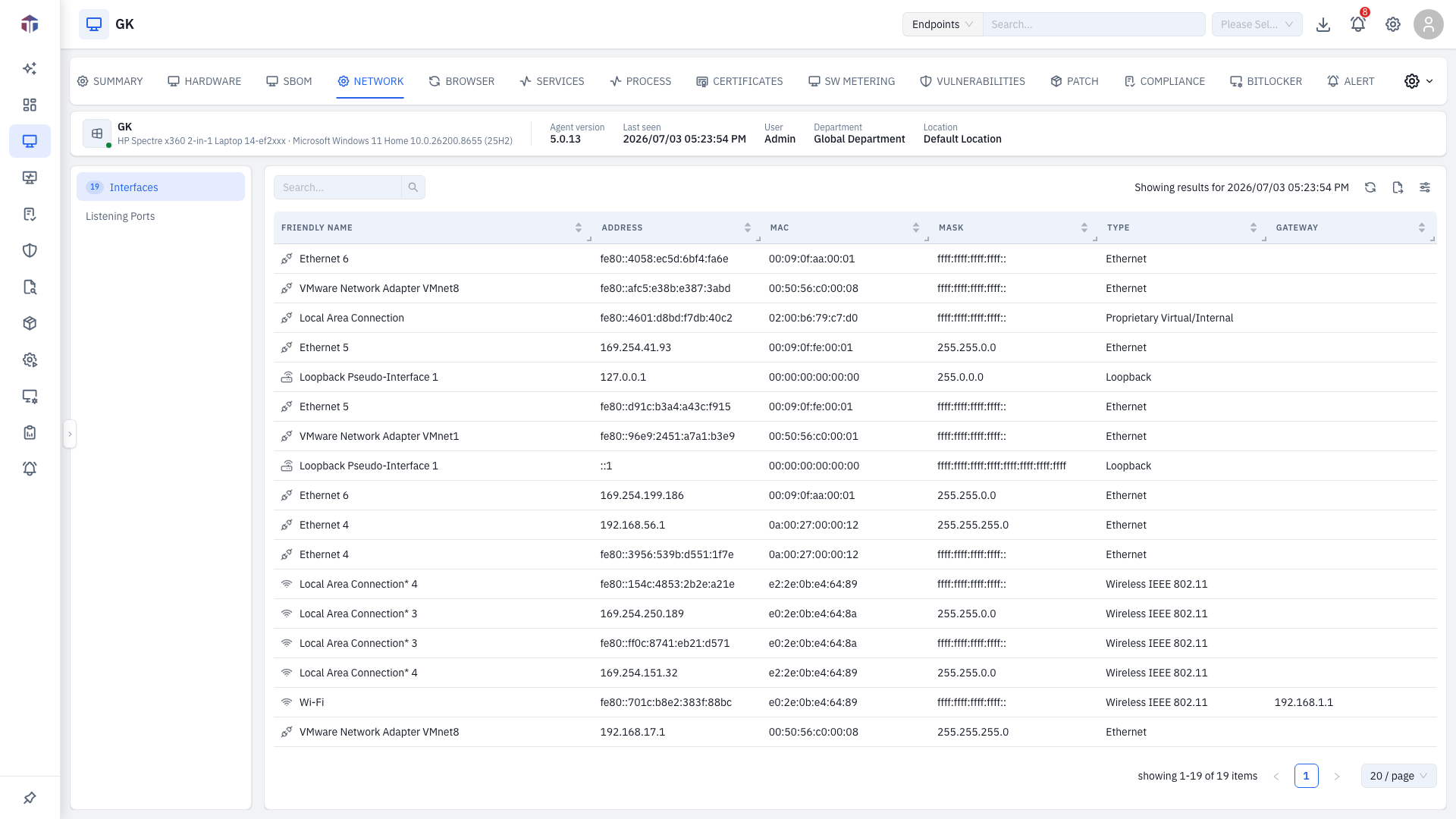The image size is (1456, 819).
Task: Switch to the Vulnerabilities tab
Action: pos(972,81)
